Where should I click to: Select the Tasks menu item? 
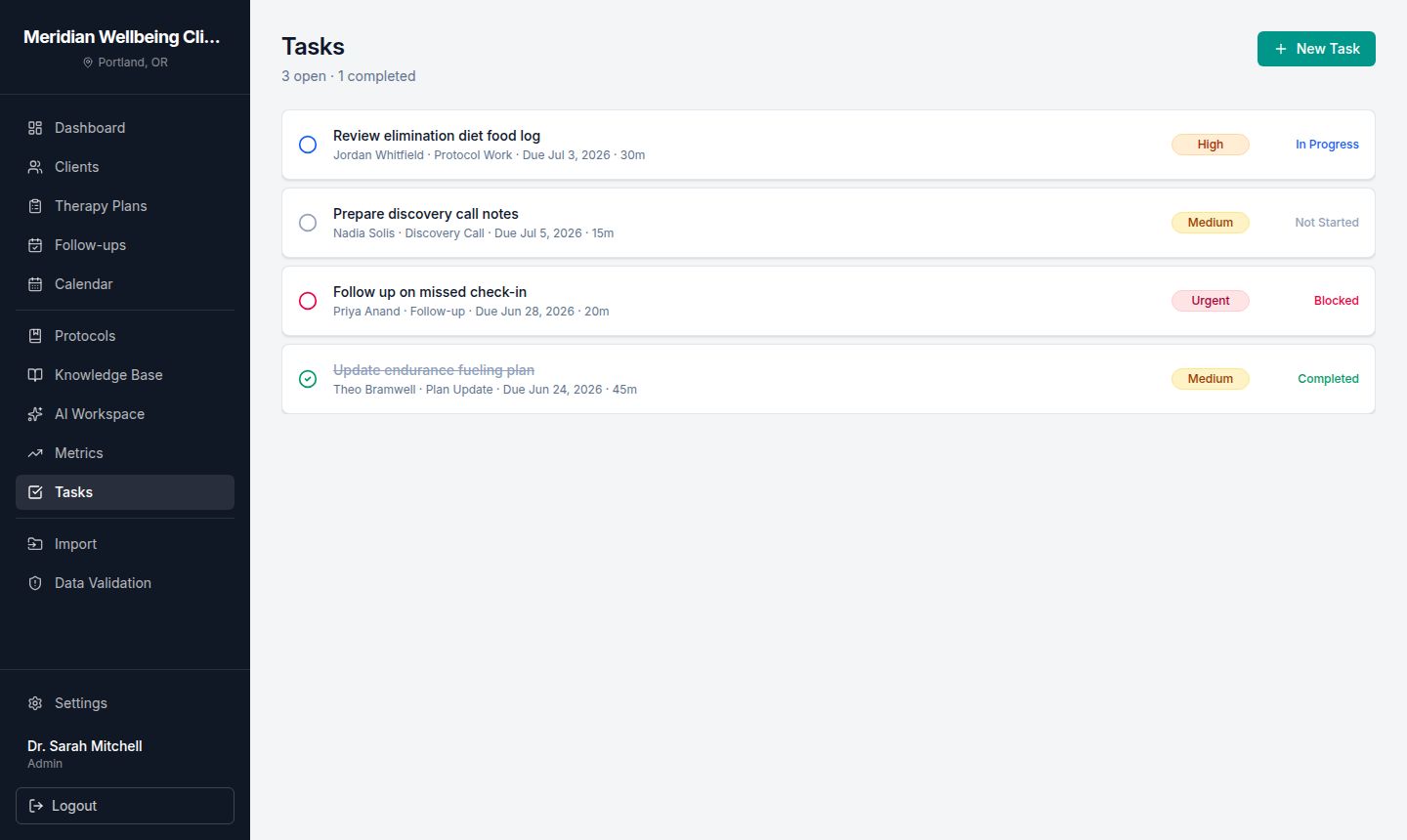point(125,492)
